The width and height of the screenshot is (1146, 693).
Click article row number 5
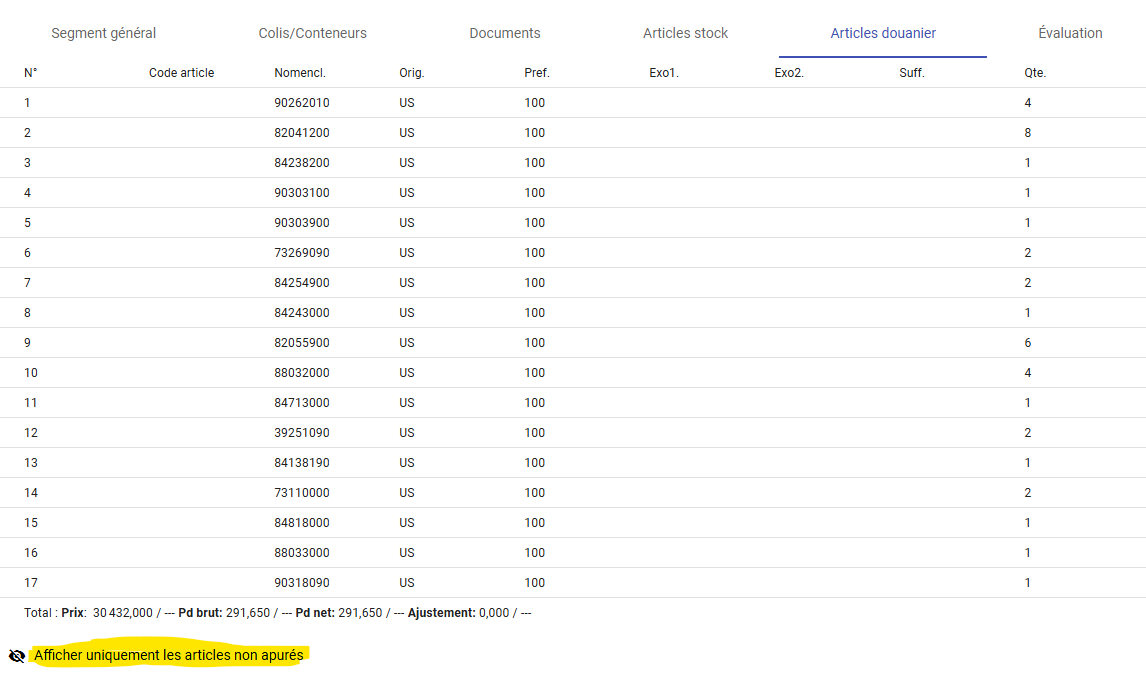(x=28, y=223)
